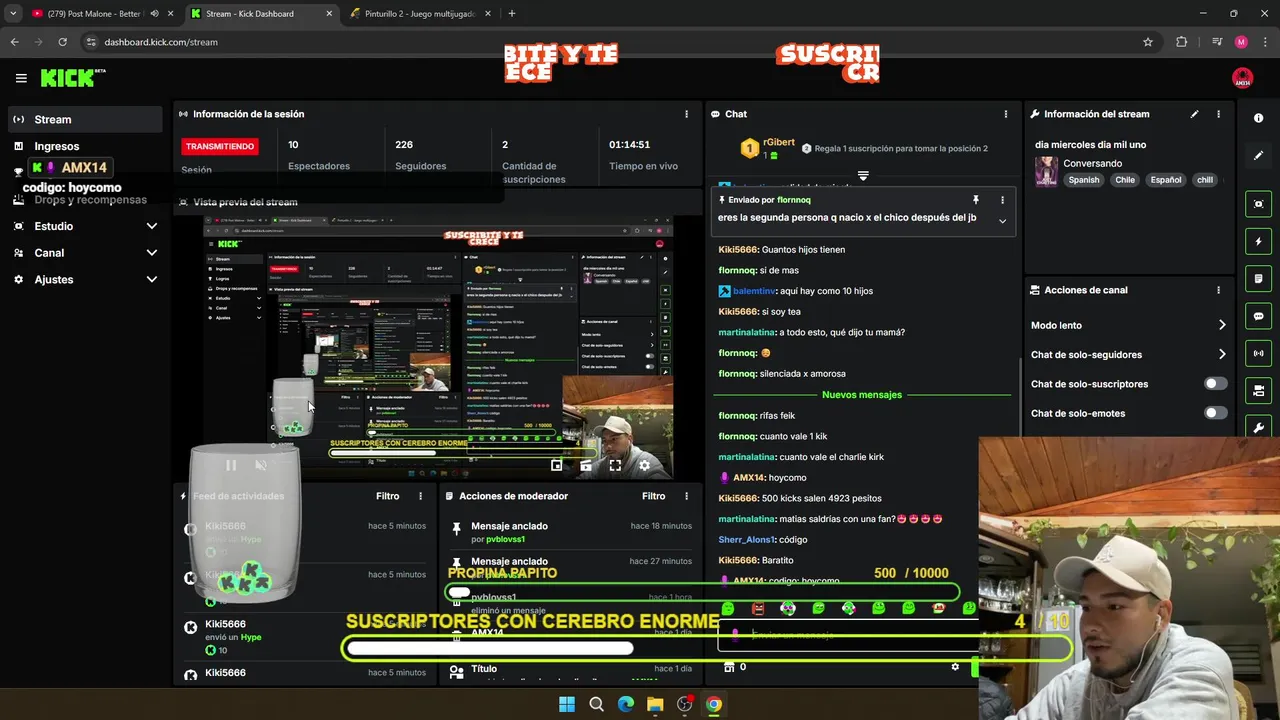Open Modo lento options chevron
The image size is (1280, 720).
pyautogui.click(x=1221, y=325)
